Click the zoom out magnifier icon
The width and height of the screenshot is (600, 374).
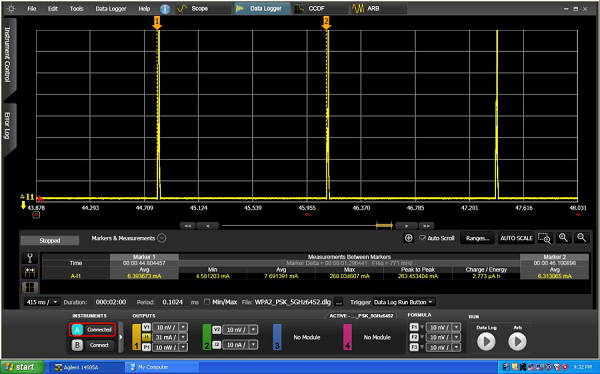[581, 238]
